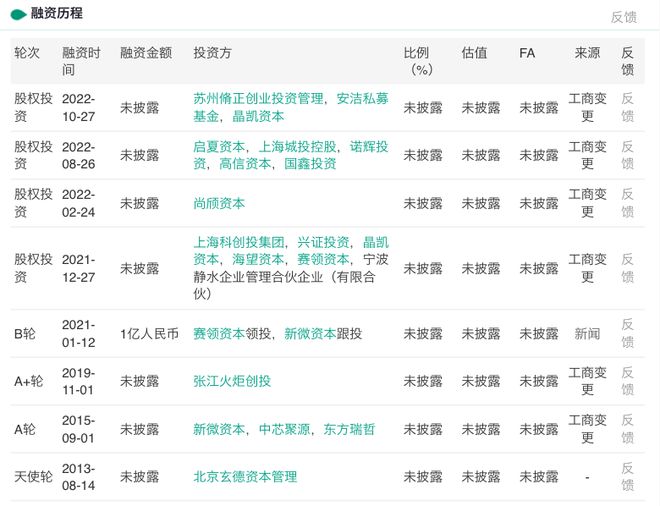Click 反馈 for the 2022-10-27 row
Screen dimensions: 660x506
coord(627,107)
